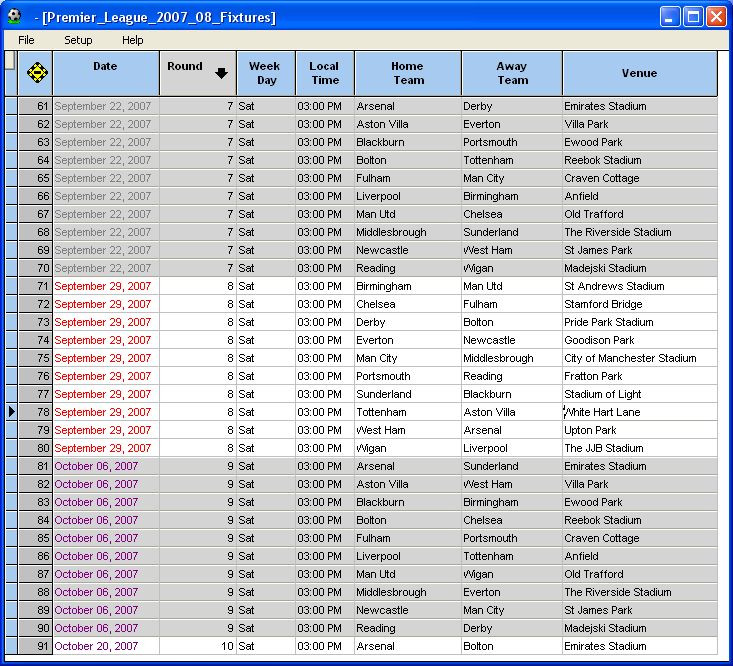Viewport: 733px width, 666px height.
Task: Click date 'September 22, 2007' in row 64
Action: click(106, 160)
